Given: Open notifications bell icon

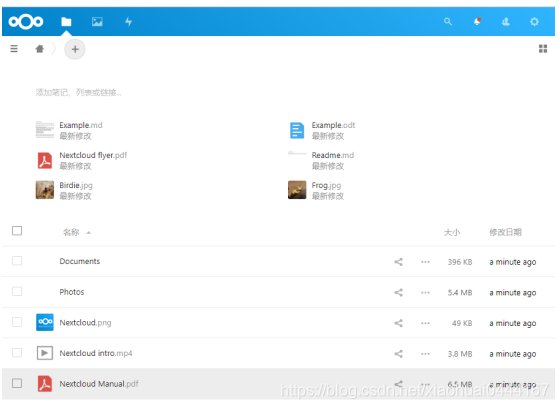Looking at the screenshot, I should [x=477, y=22].
